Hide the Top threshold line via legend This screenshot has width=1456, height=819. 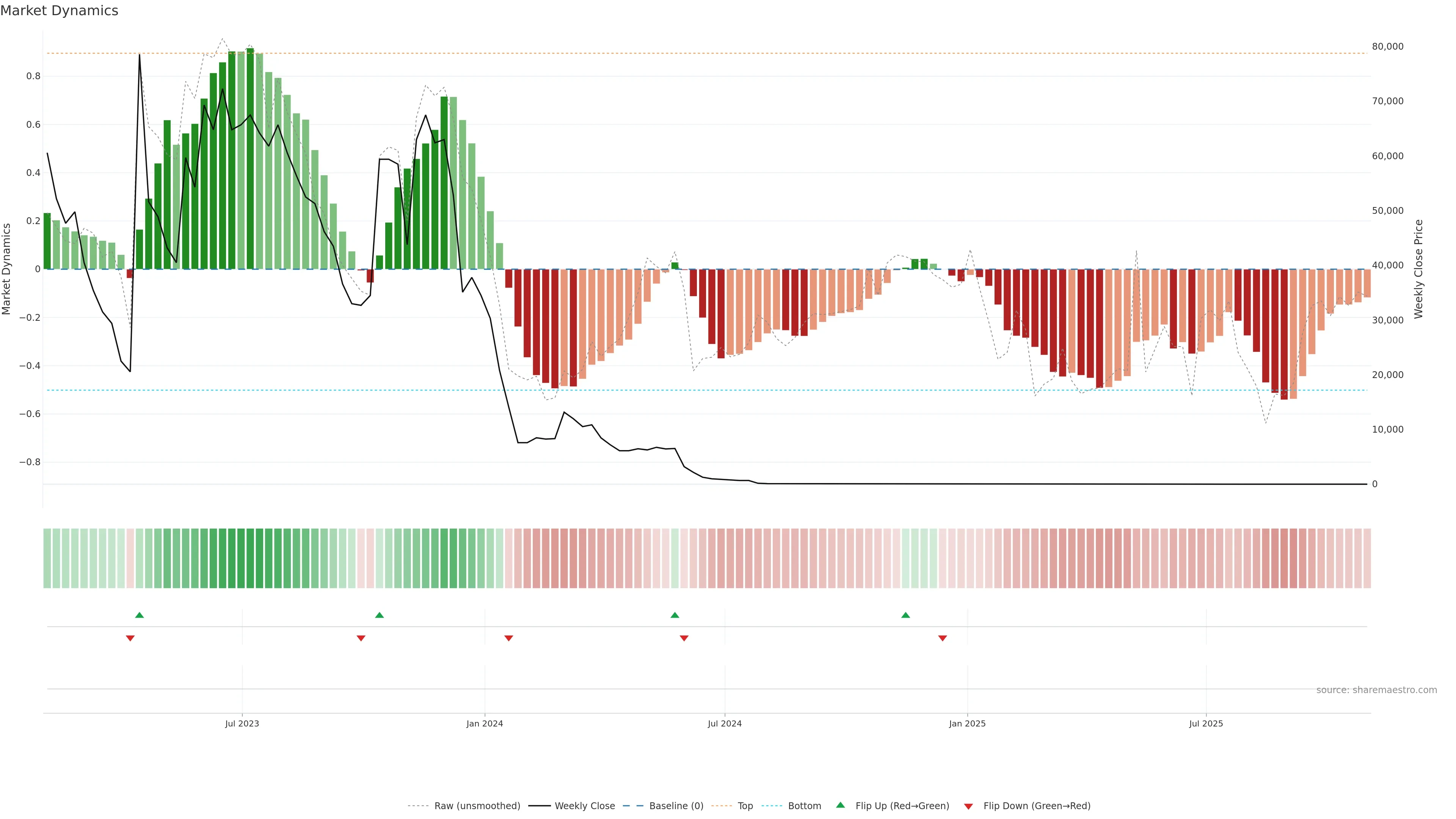[x=745, y=805]
